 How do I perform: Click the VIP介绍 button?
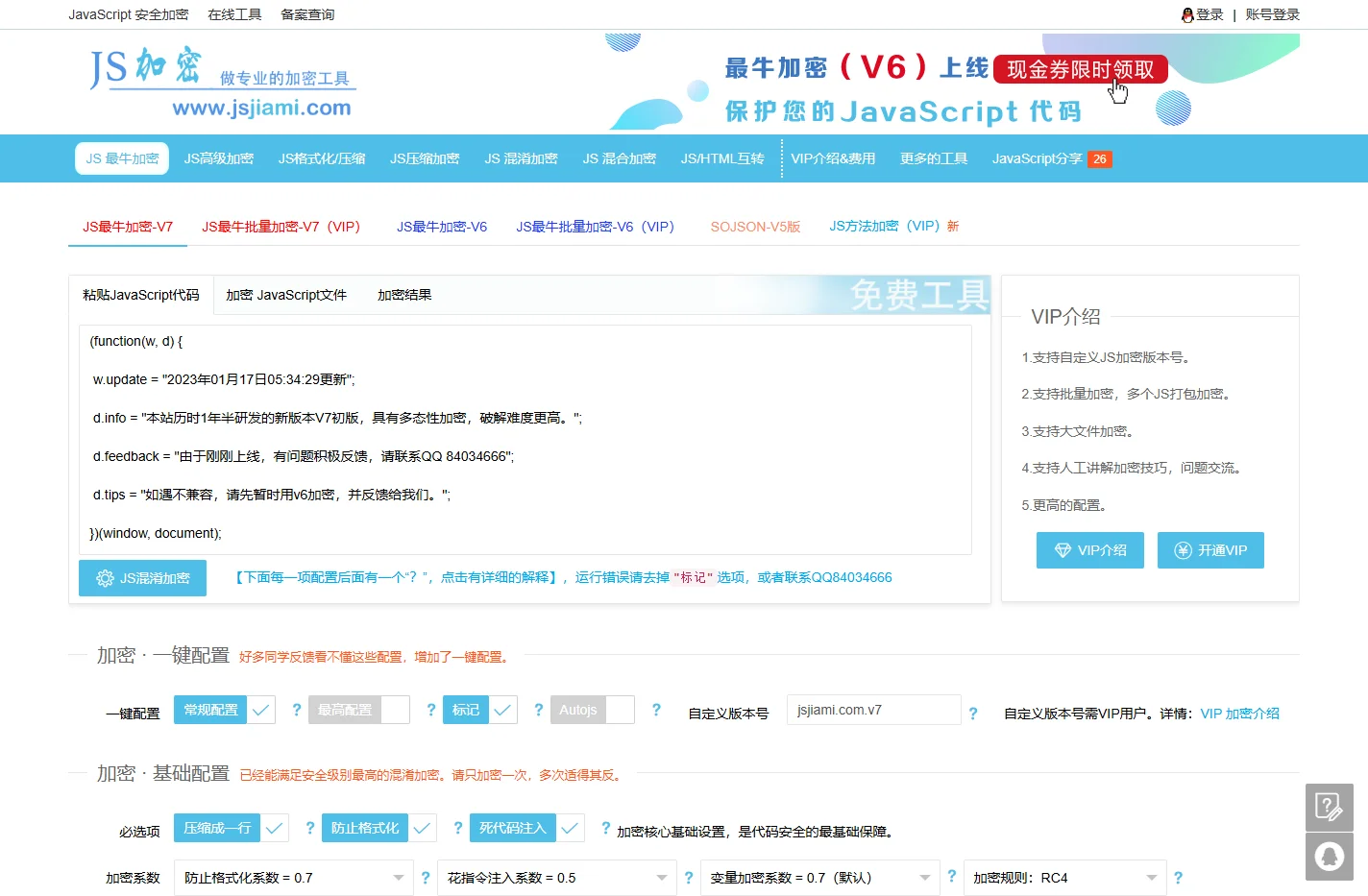tap(1090, 550)
